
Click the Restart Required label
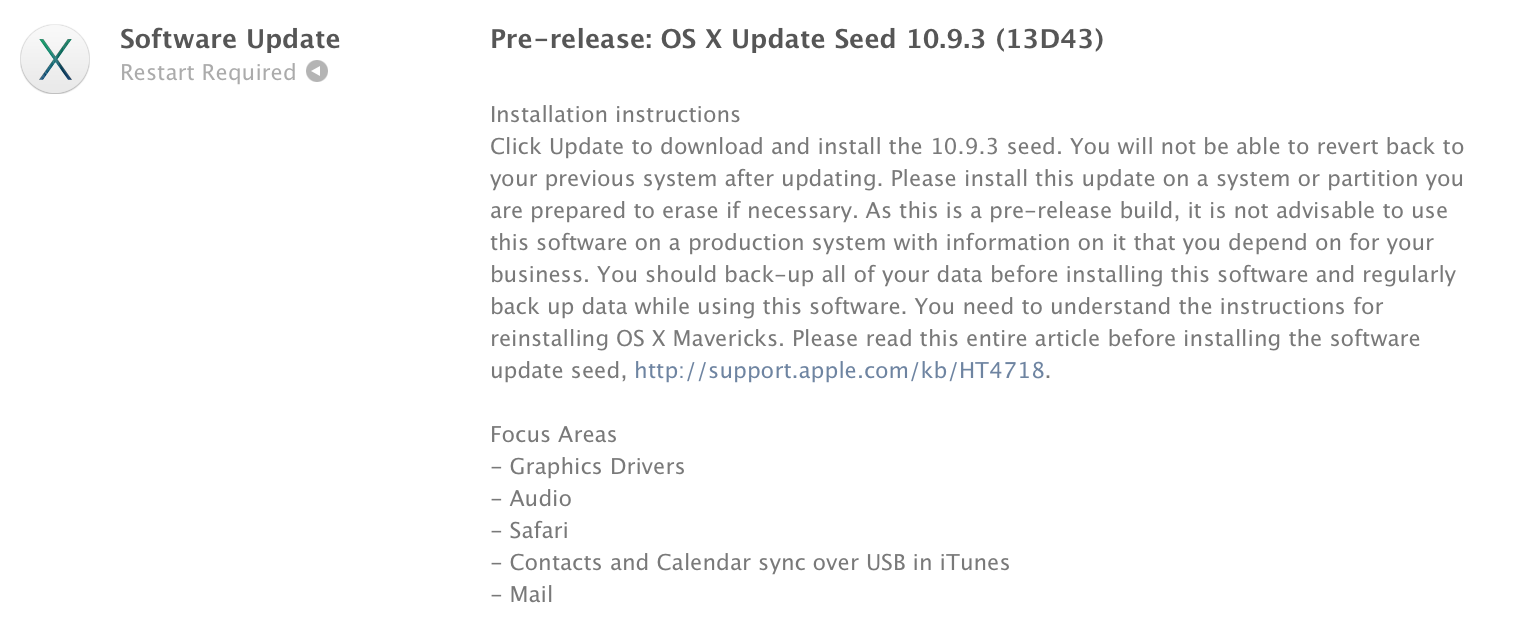tap(208, 73)
